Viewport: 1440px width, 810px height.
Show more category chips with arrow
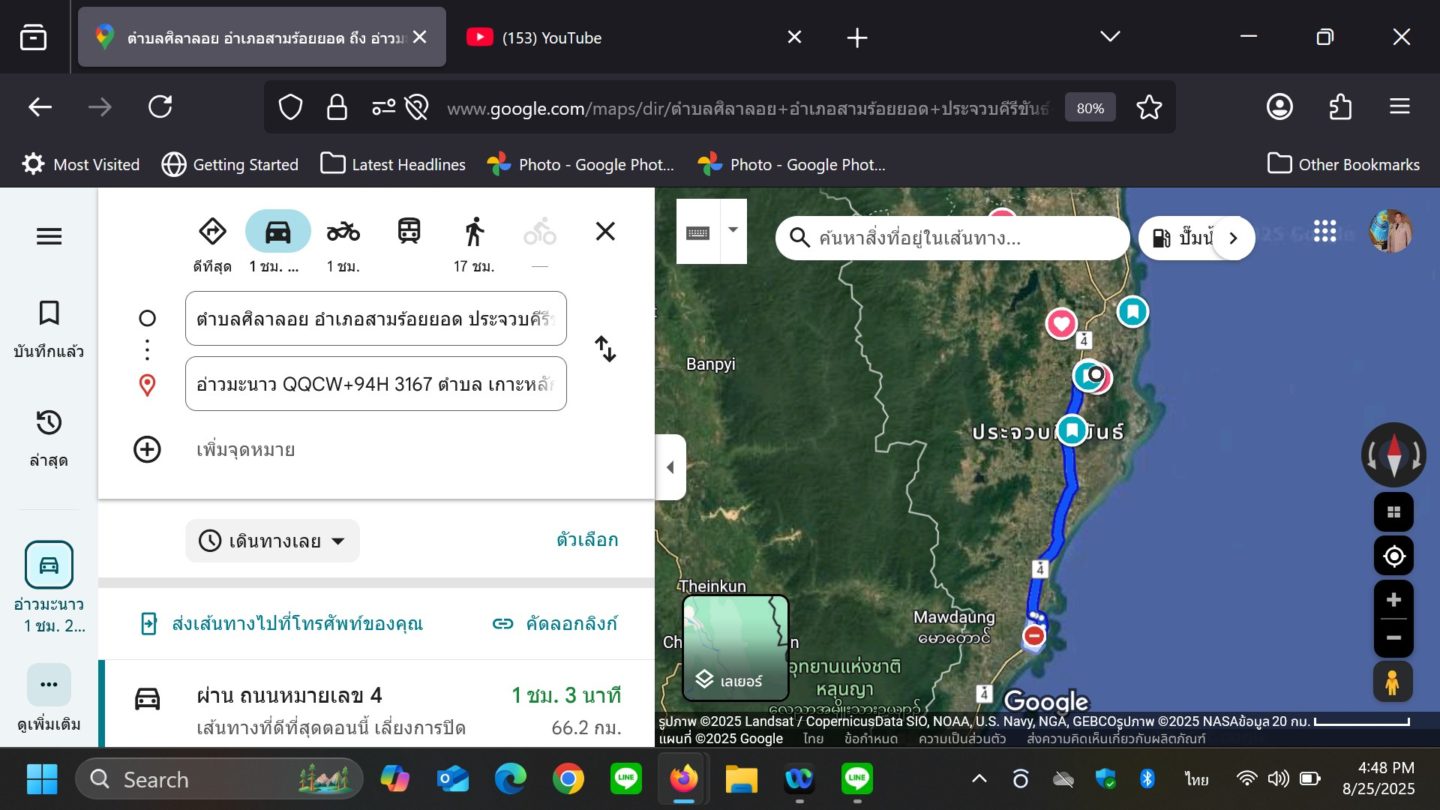pyautogui.click(x=1233, y=238)
